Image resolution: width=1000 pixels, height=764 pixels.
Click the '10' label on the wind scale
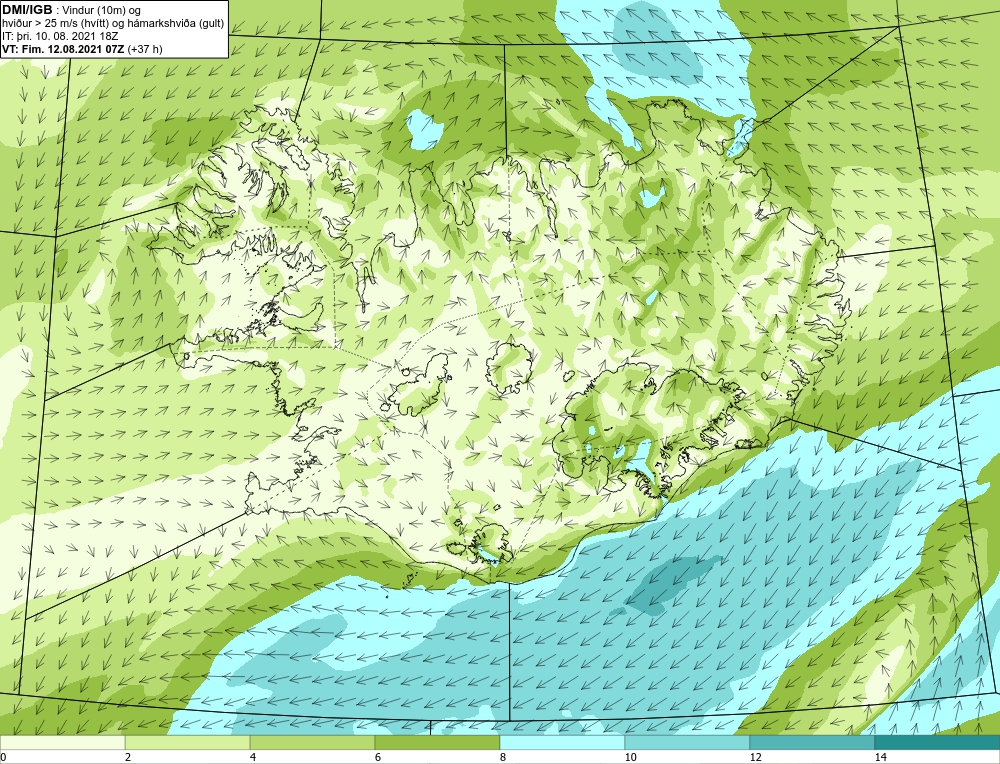point(631,758)
